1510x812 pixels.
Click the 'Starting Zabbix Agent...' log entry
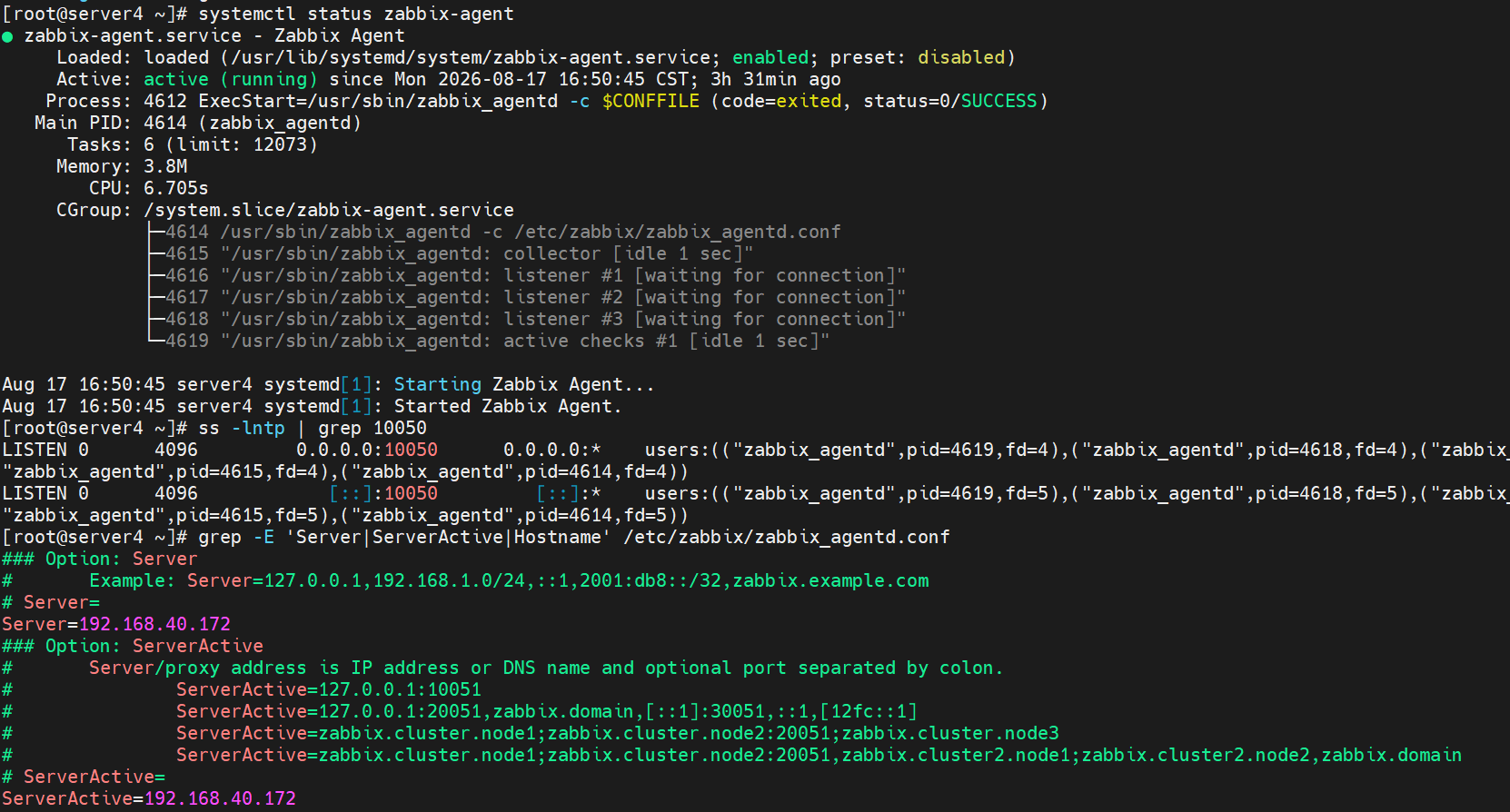(x=328, y=384)
